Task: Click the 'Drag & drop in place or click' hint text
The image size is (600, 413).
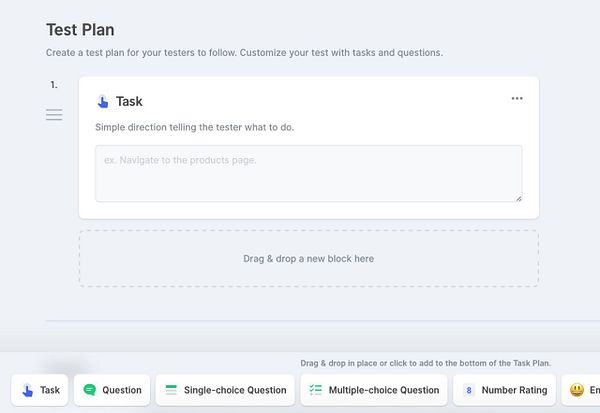Action: point(426,363)
